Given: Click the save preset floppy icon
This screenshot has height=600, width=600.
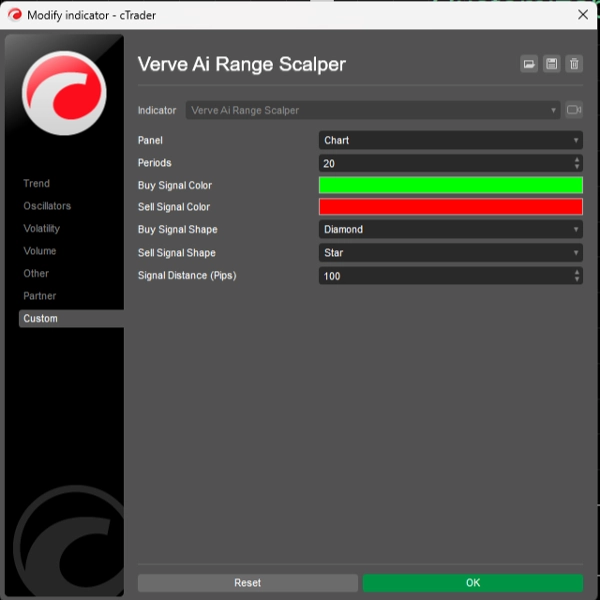Looking at the screenshot, I should click(x=551, y=64).
